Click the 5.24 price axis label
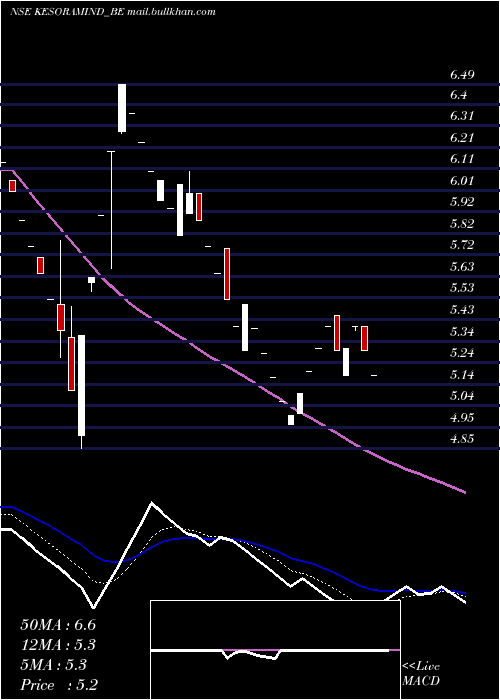Image resolution: width=500 pixels, height=700 pixels. click(x=462, y=353)
